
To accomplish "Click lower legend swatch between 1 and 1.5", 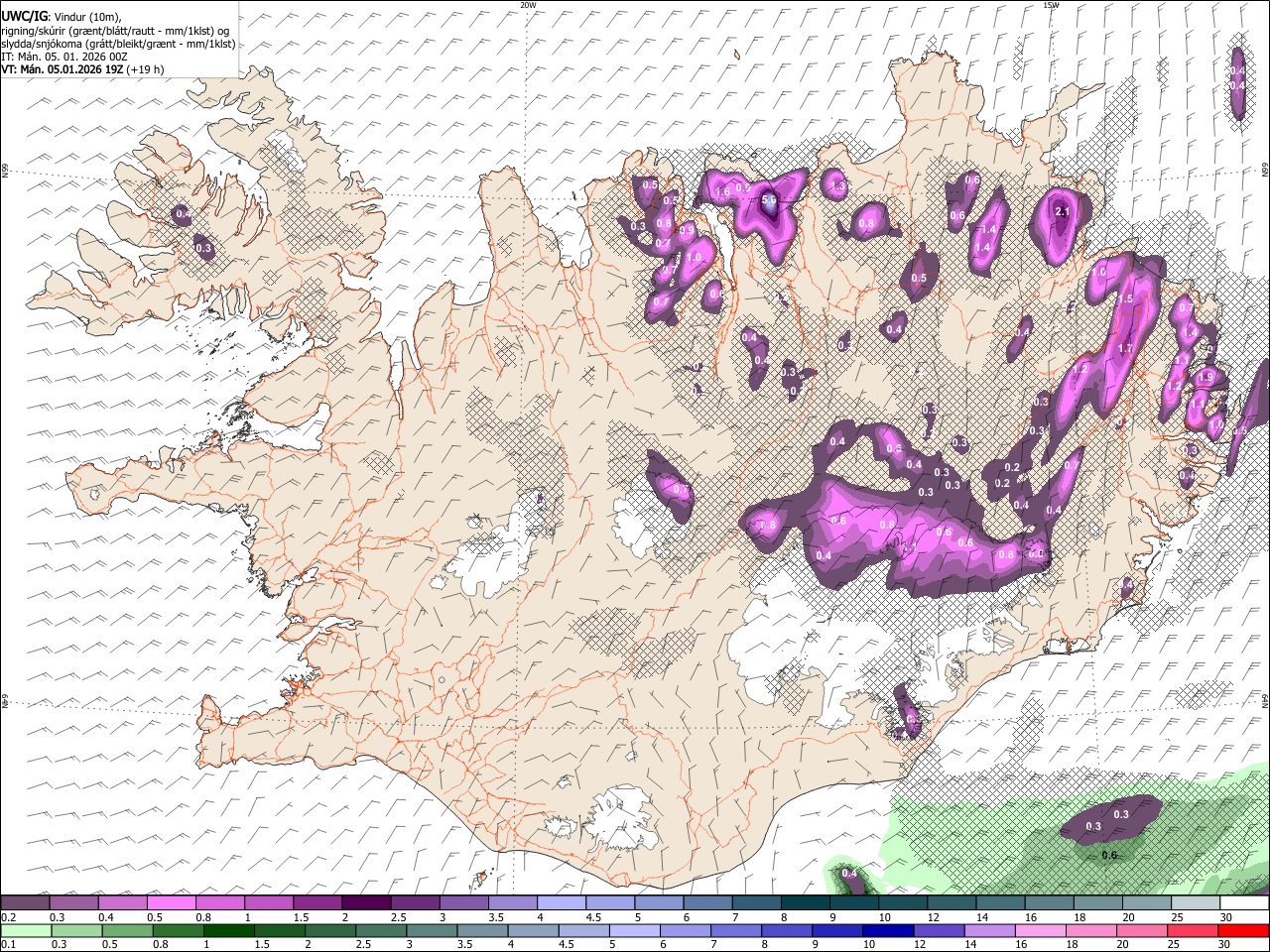I will click(229, 931).
